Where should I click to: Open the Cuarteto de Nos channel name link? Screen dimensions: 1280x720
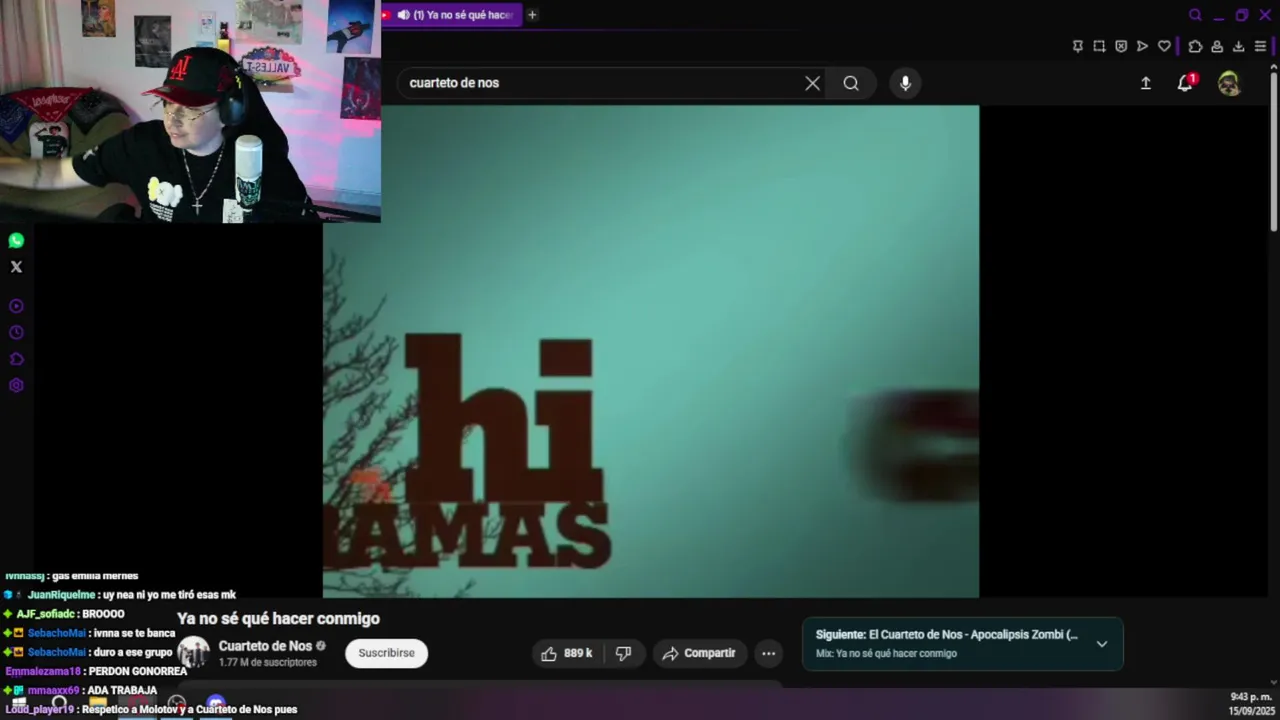point(265,646)
